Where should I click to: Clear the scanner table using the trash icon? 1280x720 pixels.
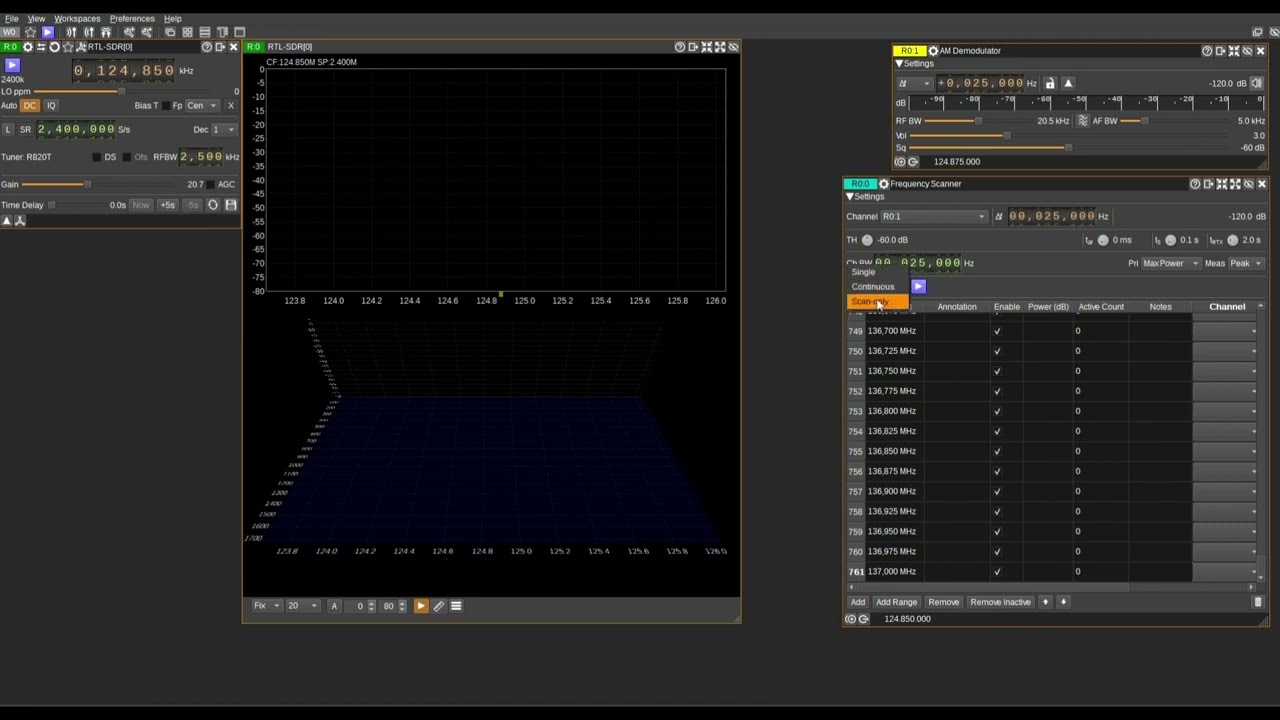coord(1258,602)
